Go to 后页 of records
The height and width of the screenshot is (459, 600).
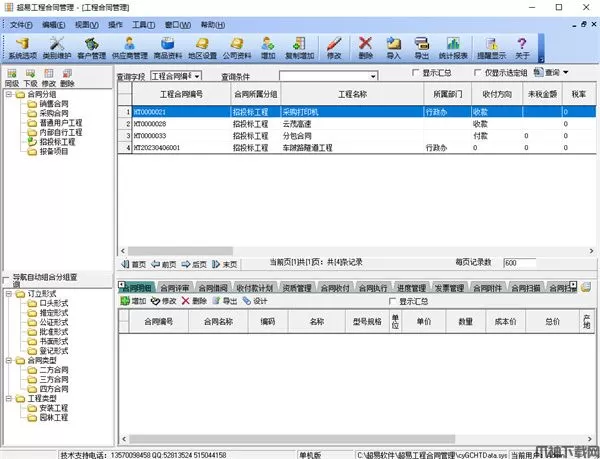point(194,264)
